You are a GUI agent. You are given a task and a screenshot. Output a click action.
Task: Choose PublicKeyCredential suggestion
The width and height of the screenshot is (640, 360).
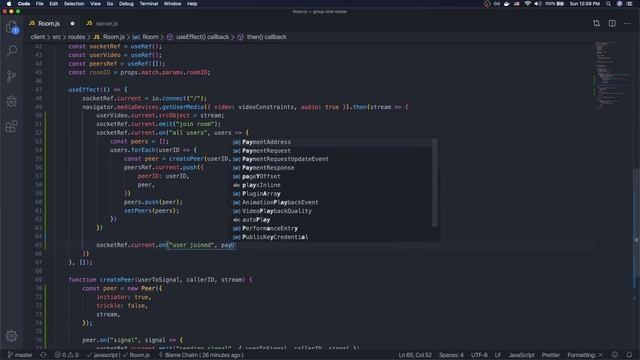click(332, 237)
